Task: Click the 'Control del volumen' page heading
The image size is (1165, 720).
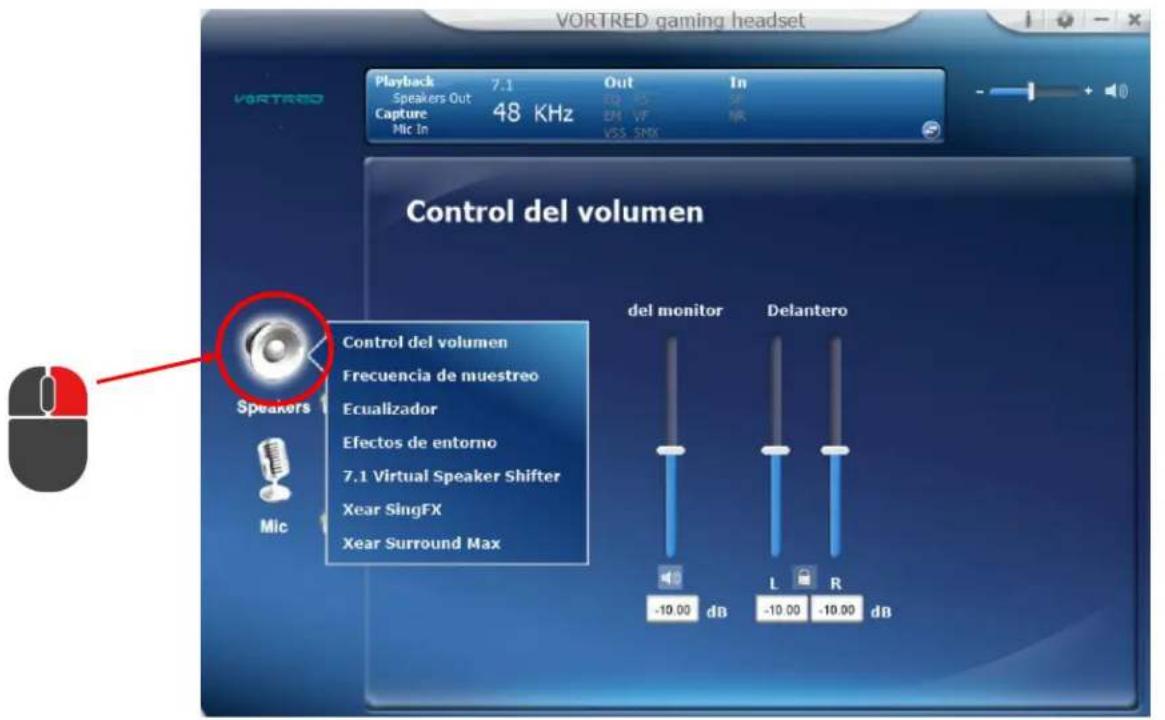Action: click(554, 212)
